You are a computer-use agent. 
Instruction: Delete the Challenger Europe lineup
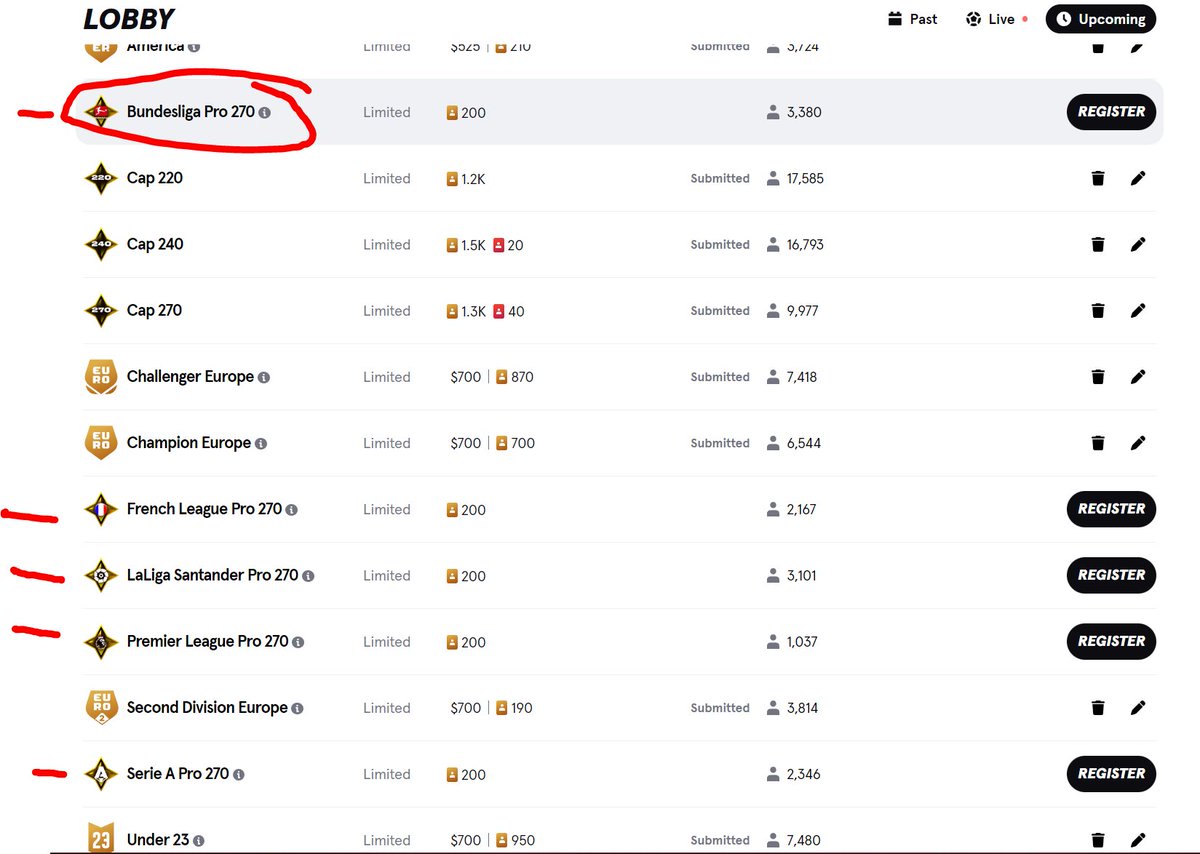(x=1098, y=376)
